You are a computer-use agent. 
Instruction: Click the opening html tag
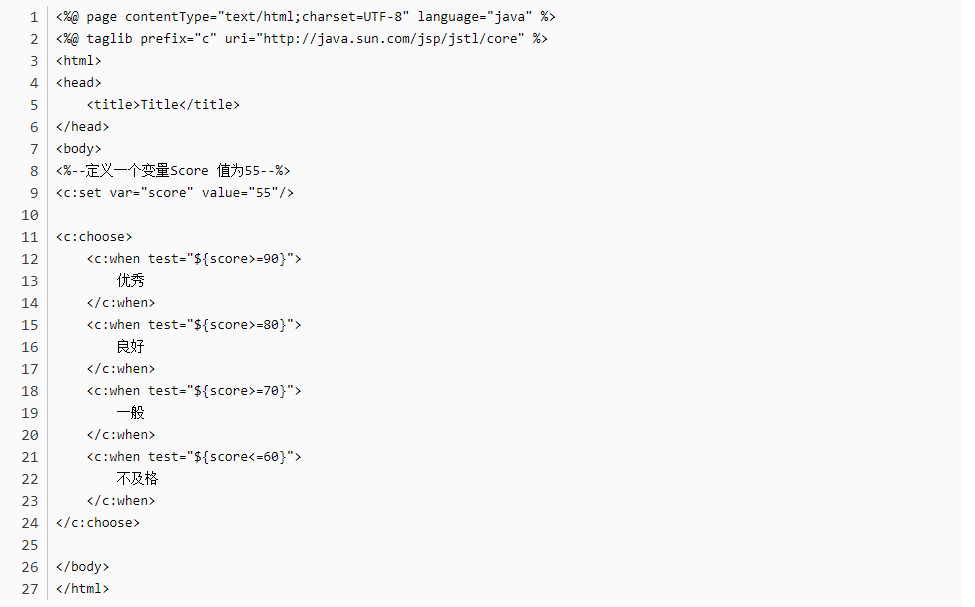(78, 61)
